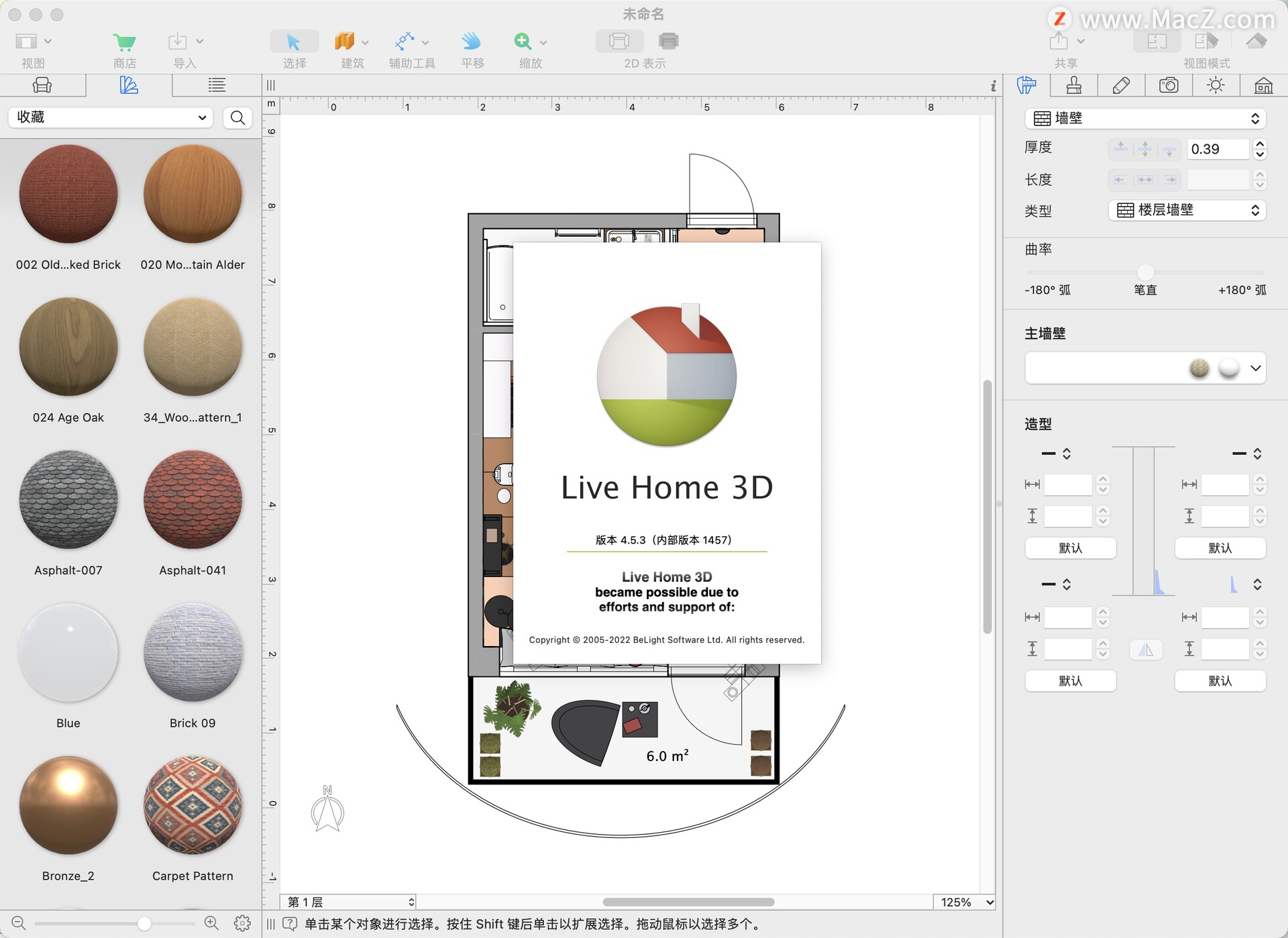Image resolution: width=1288 pixels, height=938 pixels.
Task: Click bottom-right 默认 button in 造型
Action: [1220, 680]
